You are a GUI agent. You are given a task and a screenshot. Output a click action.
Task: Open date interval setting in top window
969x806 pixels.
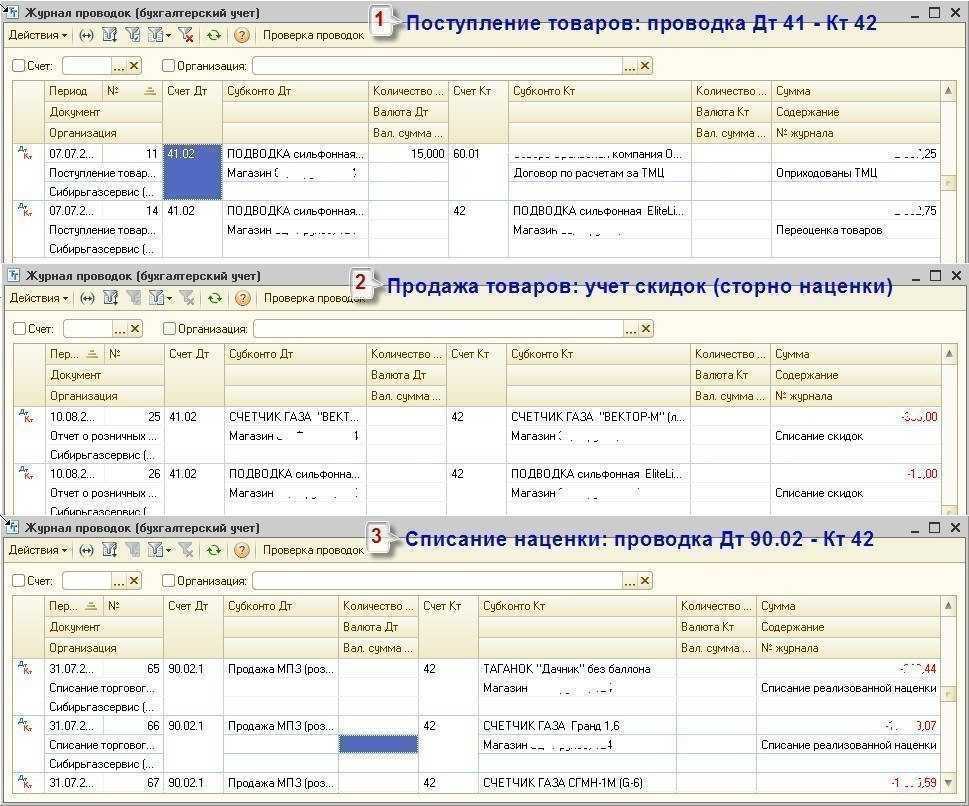(87, 35)
